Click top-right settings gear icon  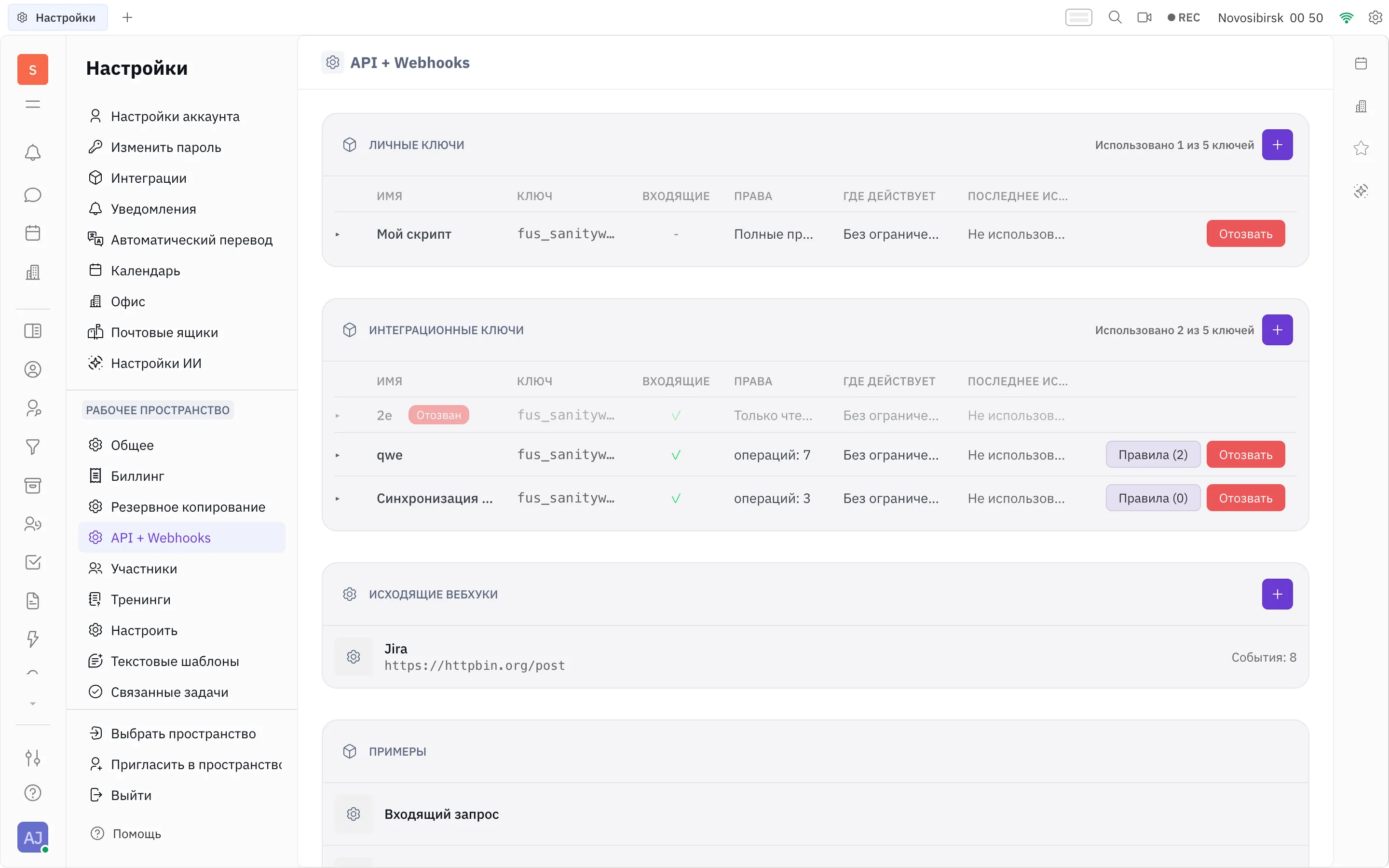tap(1375, 17)
